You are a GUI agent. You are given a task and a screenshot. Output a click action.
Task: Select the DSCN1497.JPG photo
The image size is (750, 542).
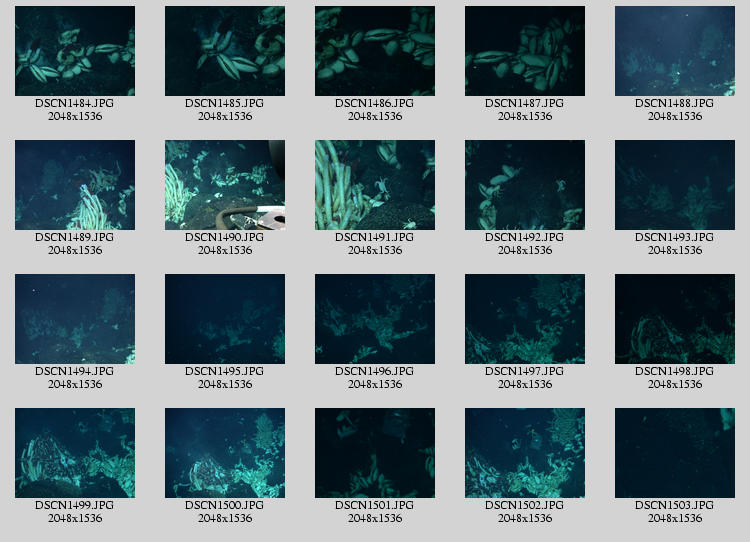point(525,319)
